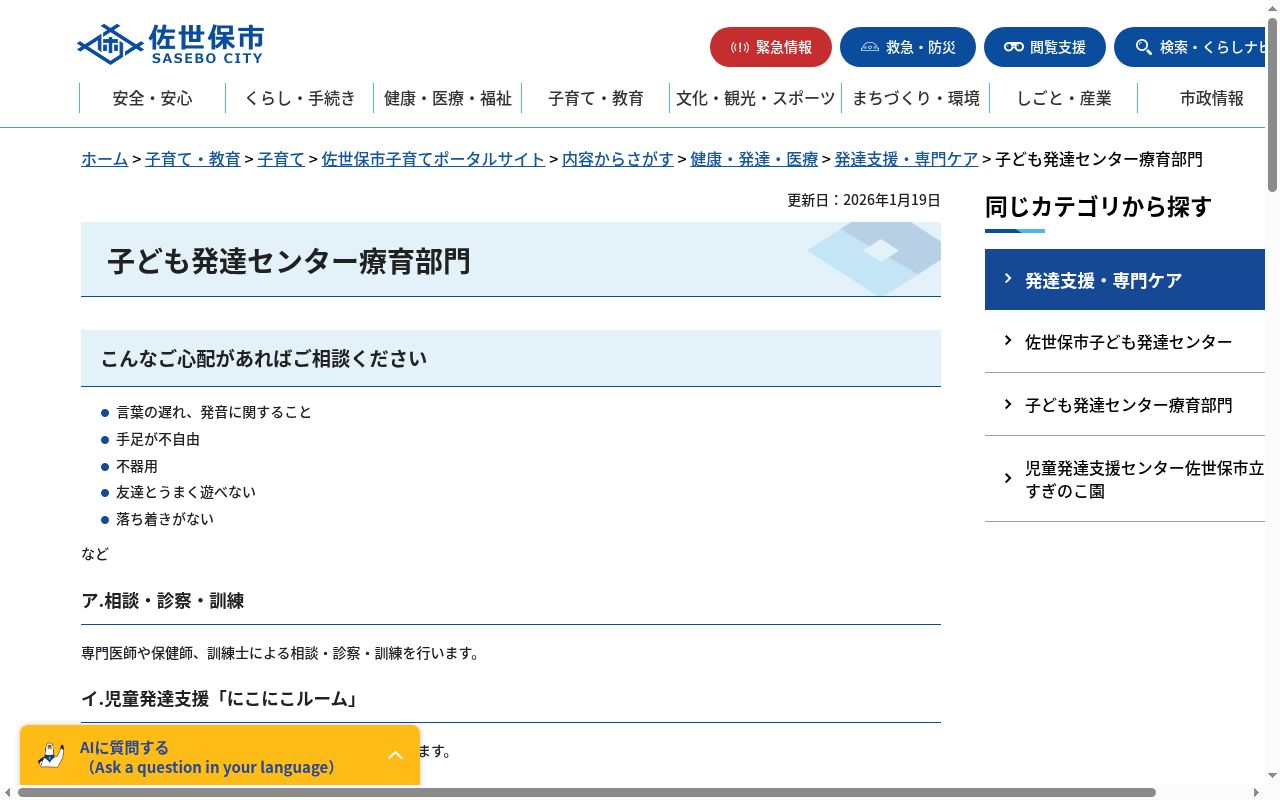
Task: Click horizontal scrollbar left arrow
Action: pos(8,792)
